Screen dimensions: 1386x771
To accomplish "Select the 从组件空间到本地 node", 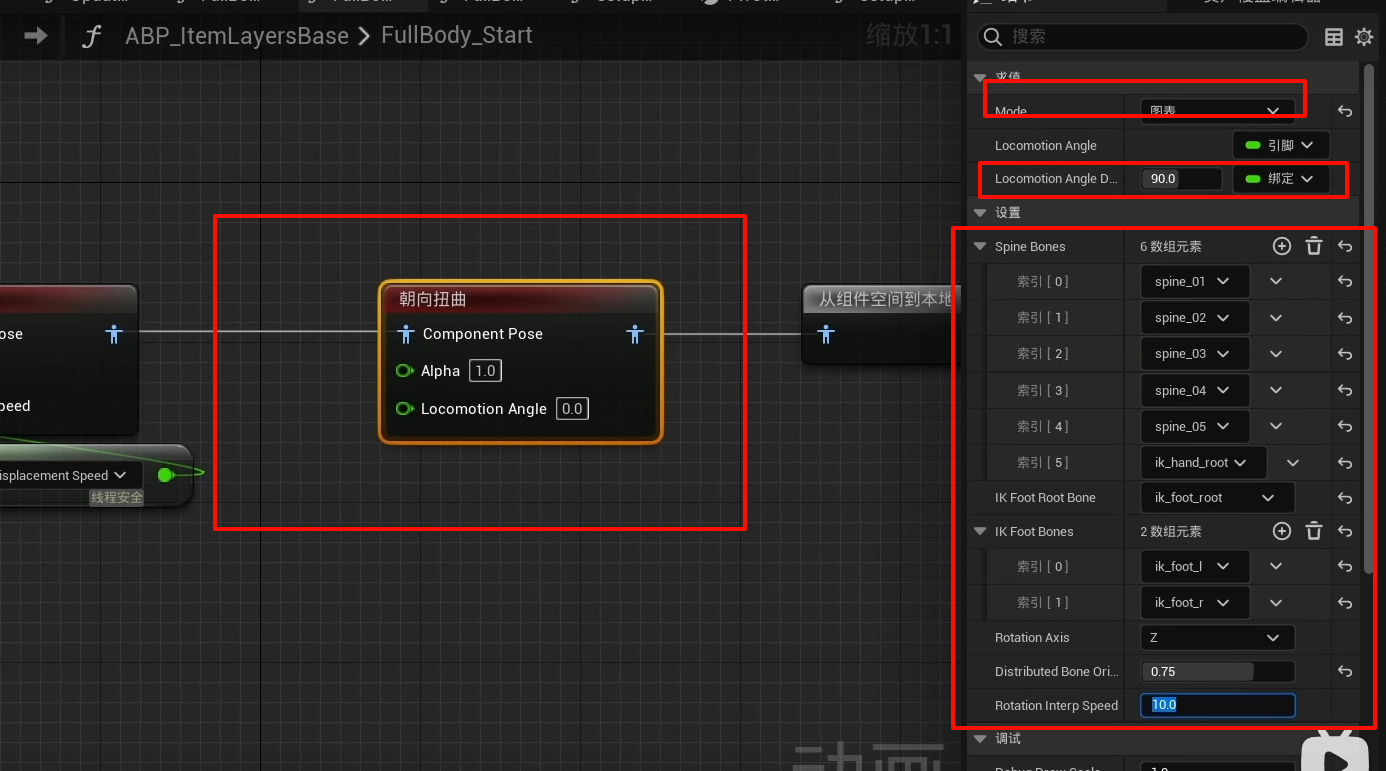I will (x=883, y=324).
